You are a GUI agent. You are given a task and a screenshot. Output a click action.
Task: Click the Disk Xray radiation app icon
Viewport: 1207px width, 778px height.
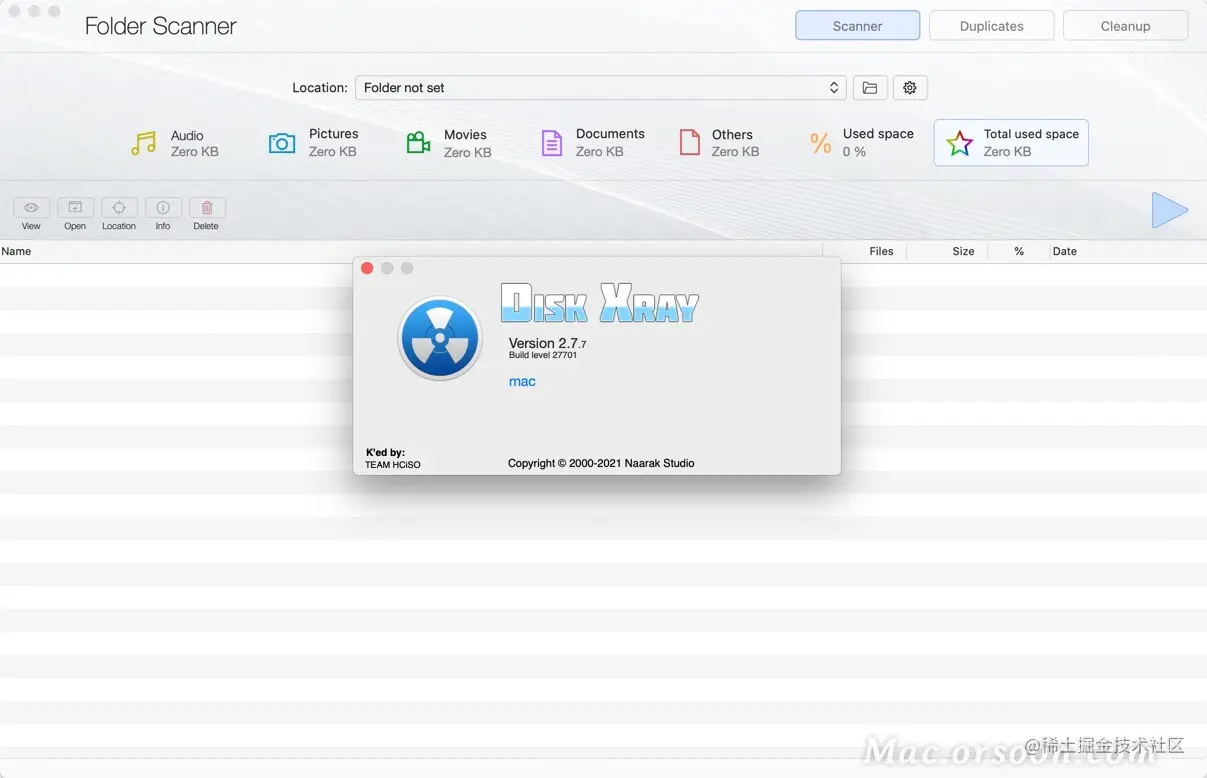tap(440, 338)
